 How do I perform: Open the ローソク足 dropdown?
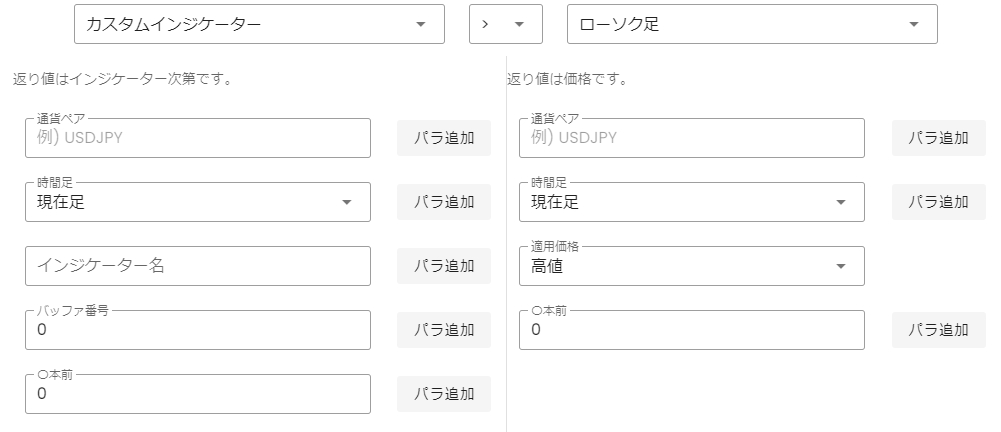pos(752,24)
